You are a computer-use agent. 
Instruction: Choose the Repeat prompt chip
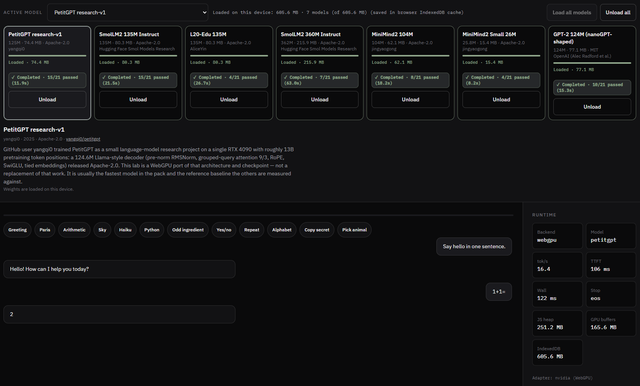click(x=251, y=230)
